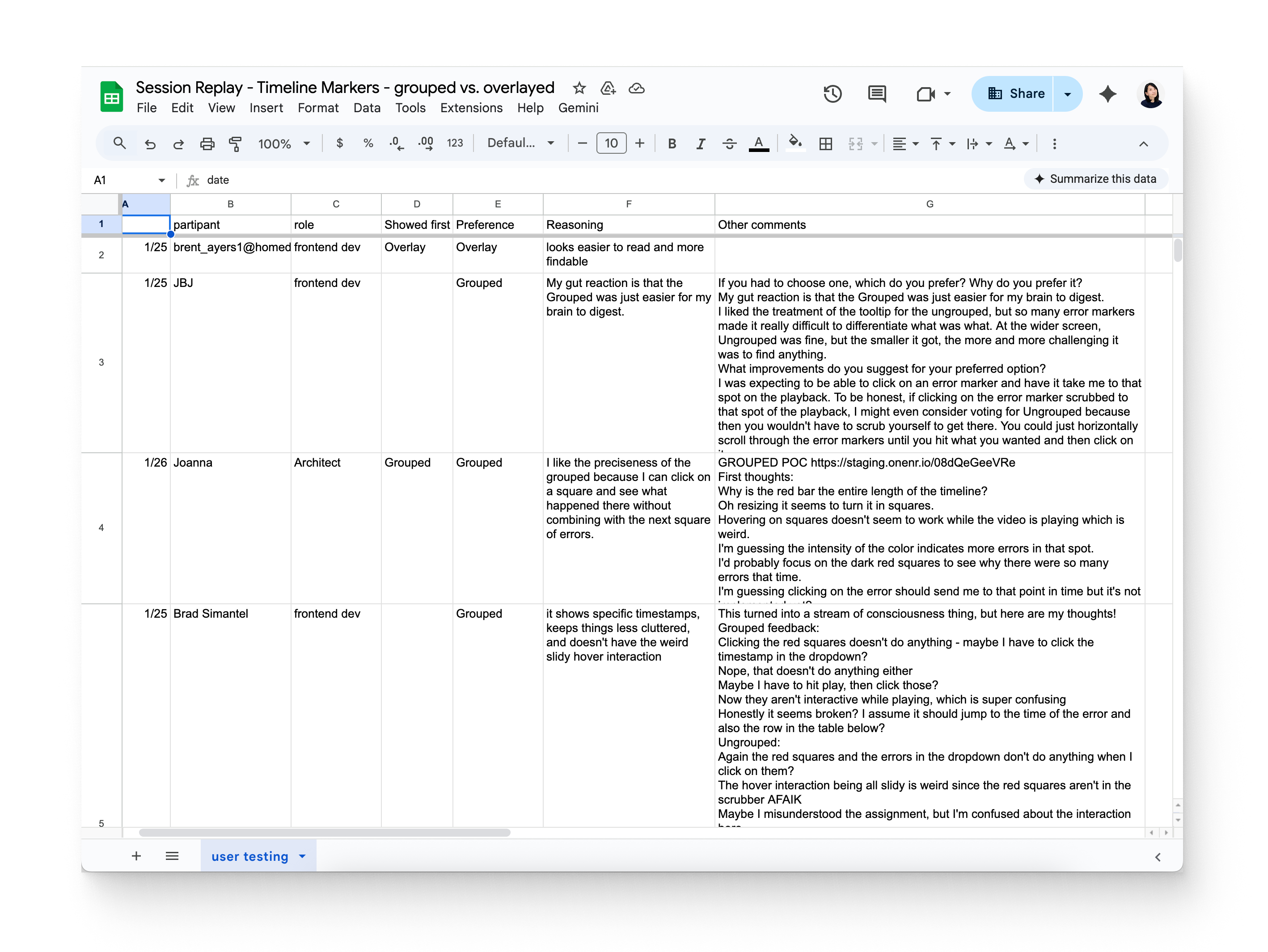Image resolution: width=1268 pixels, height=952 pixels.
Task: Click the borders grid icon
Action: coord(825,143)
